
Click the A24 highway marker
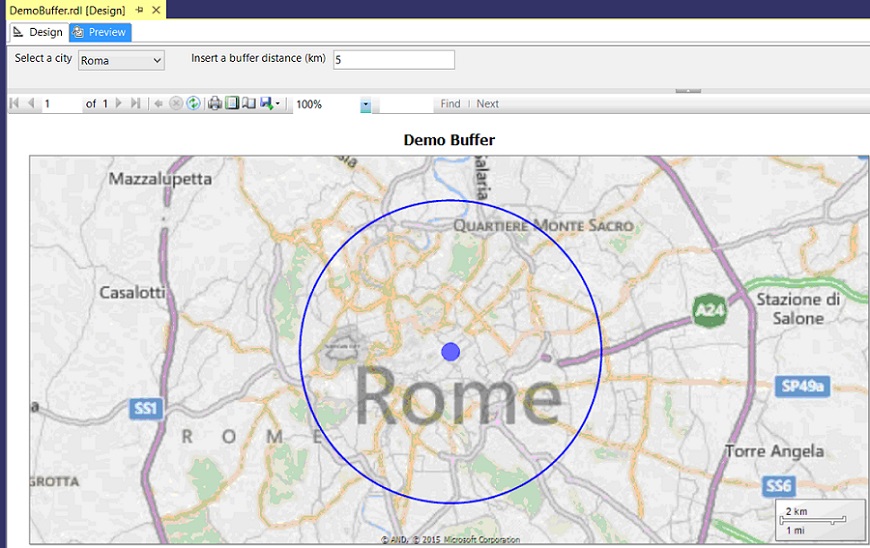pos(710,309)
